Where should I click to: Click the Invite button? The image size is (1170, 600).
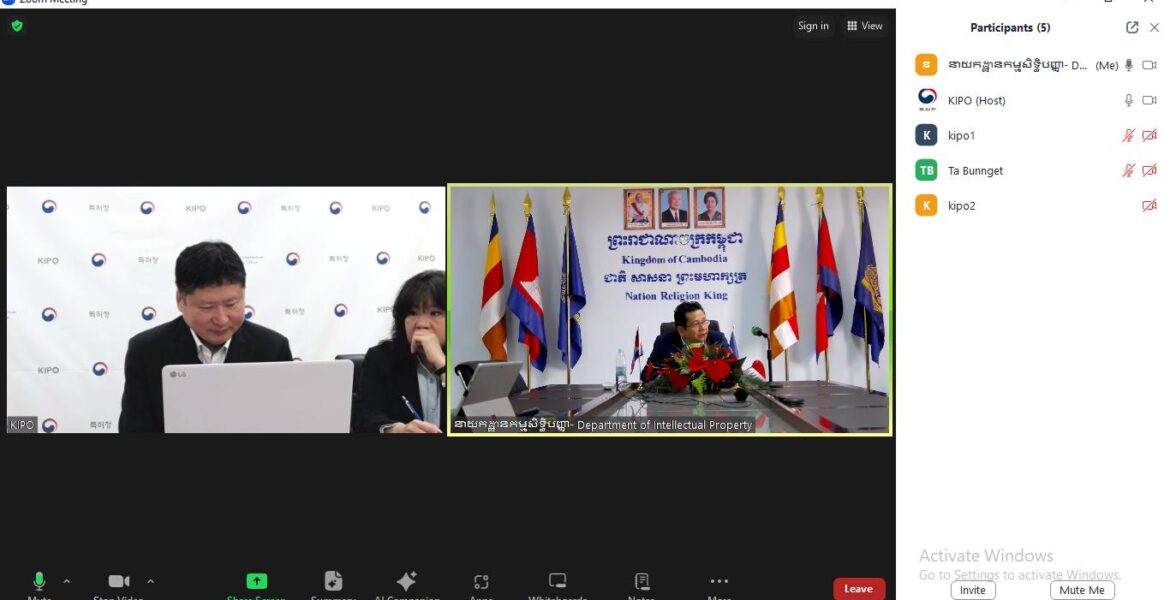(x=972, y=590)
